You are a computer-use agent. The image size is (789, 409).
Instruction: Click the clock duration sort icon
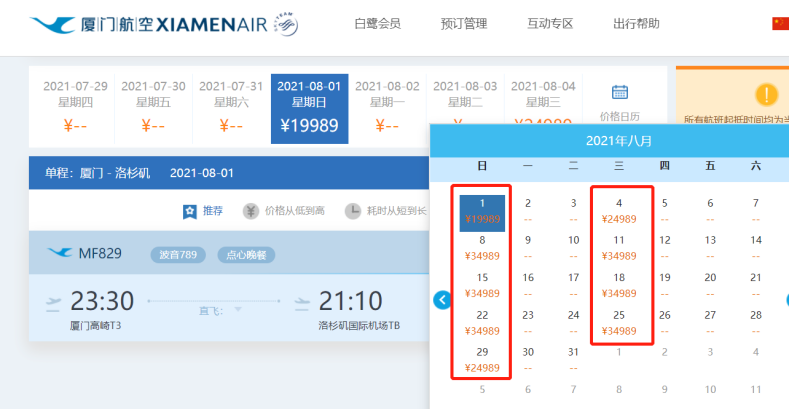353,211
